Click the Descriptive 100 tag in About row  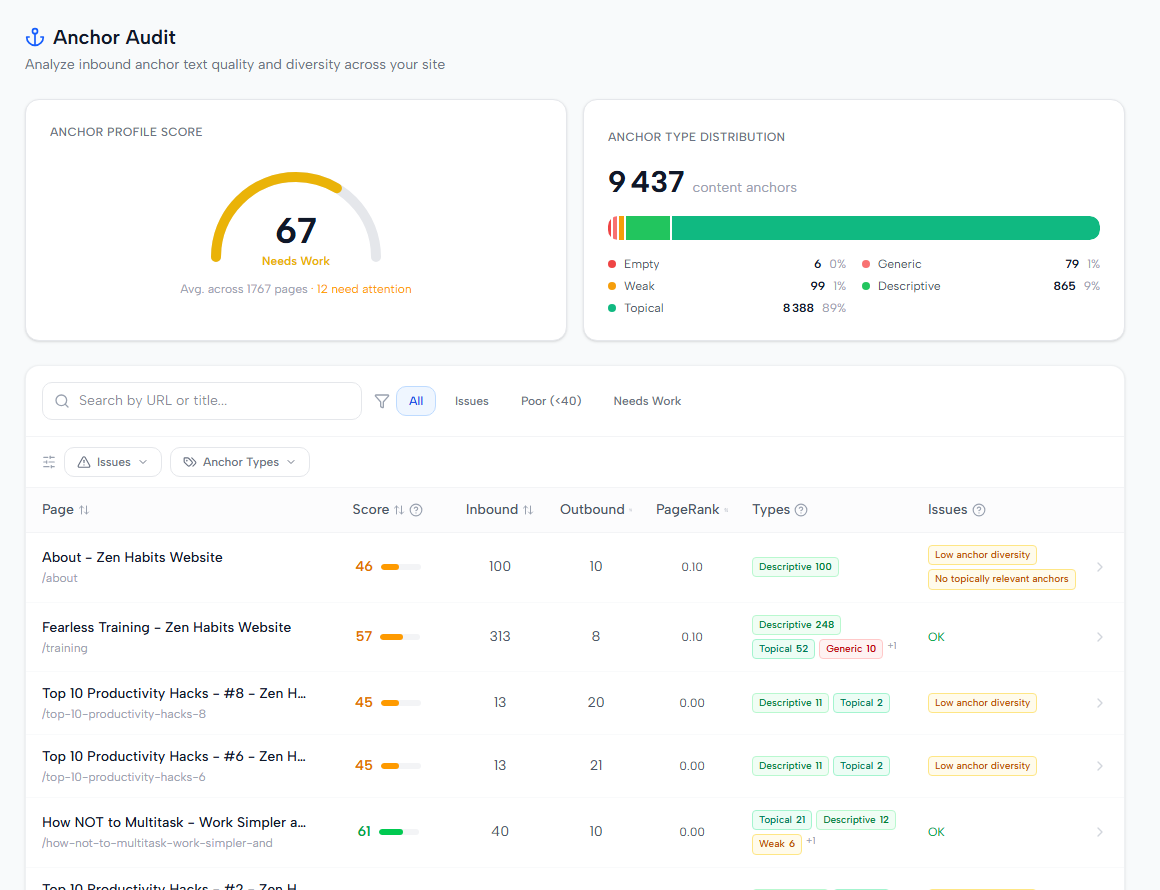pos(795,567)
